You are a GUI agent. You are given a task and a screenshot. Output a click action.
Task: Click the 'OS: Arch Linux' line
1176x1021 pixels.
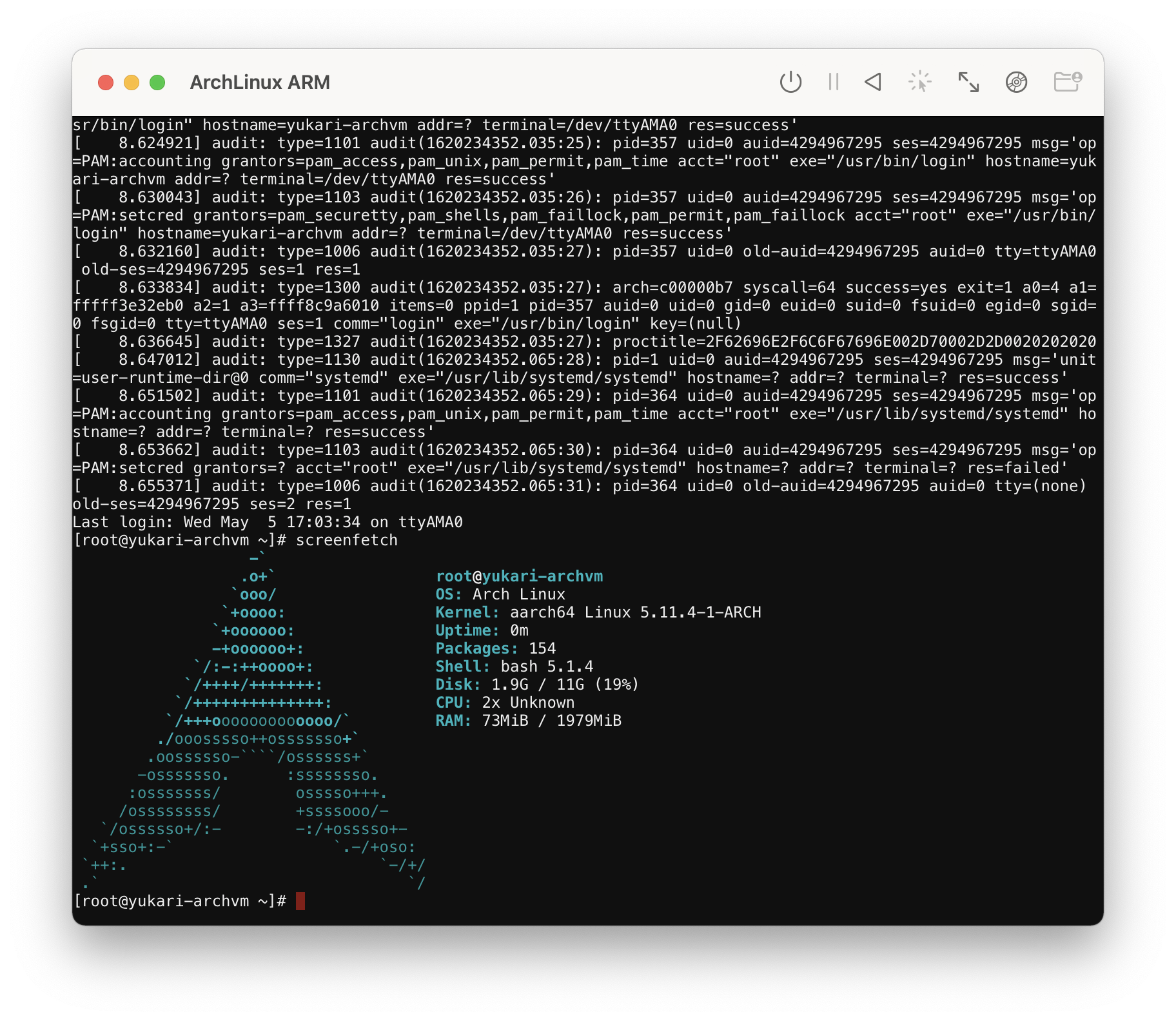[500, 594]
